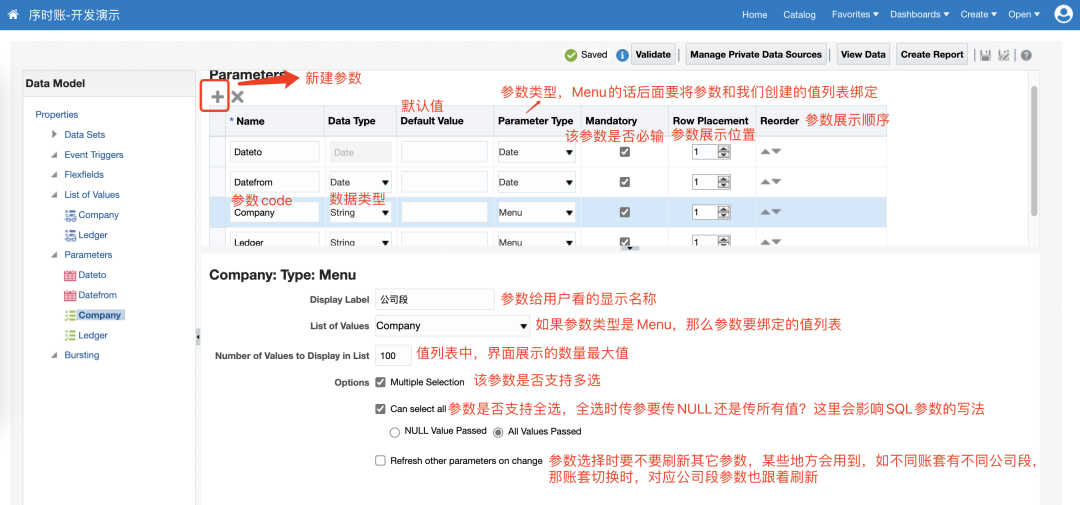This screenshot has height=505, width=1080.
Task: Click Default Value field for Datefrom
Action: tap(444, 183)
